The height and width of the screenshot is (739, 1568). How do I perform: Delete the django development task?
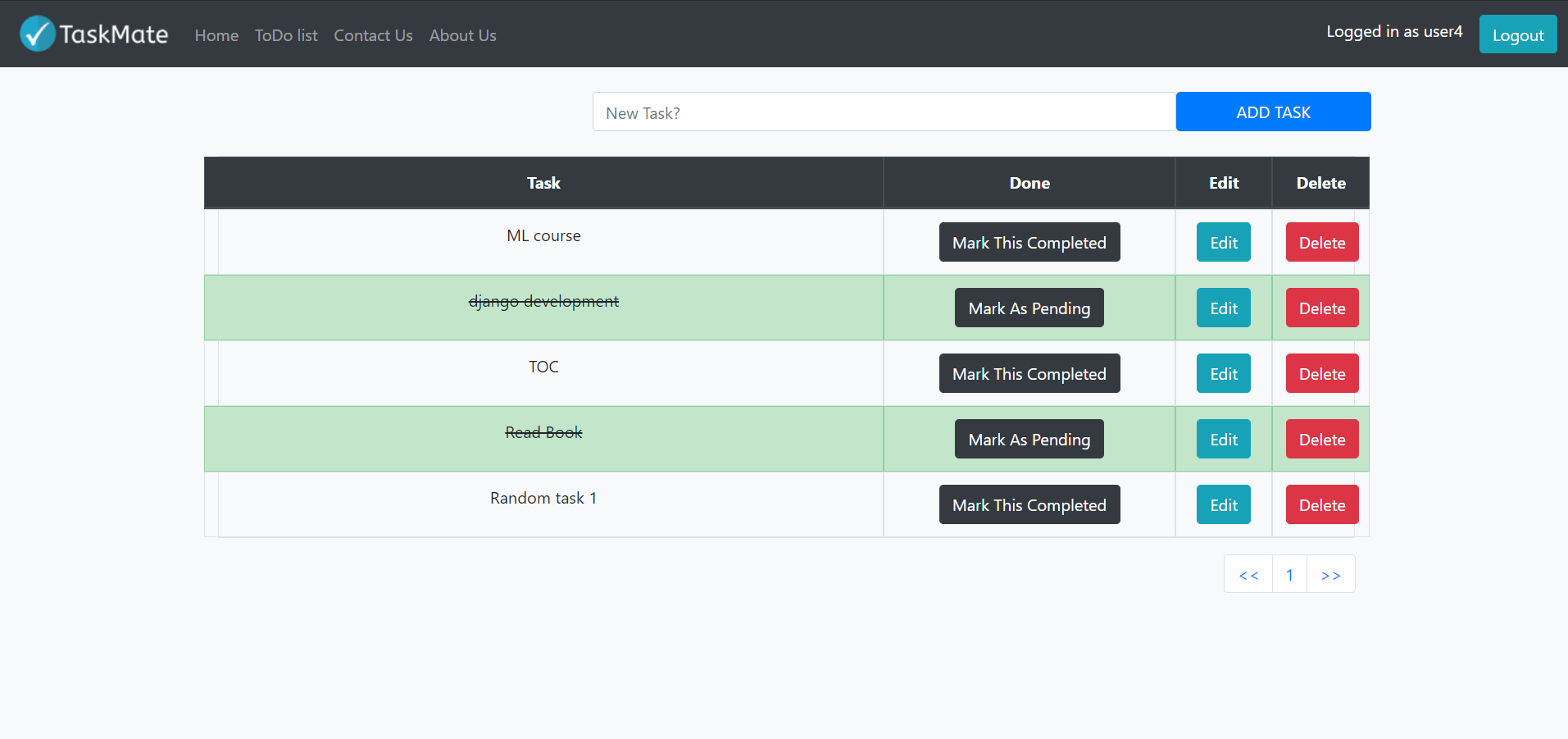pos(1320,308)
